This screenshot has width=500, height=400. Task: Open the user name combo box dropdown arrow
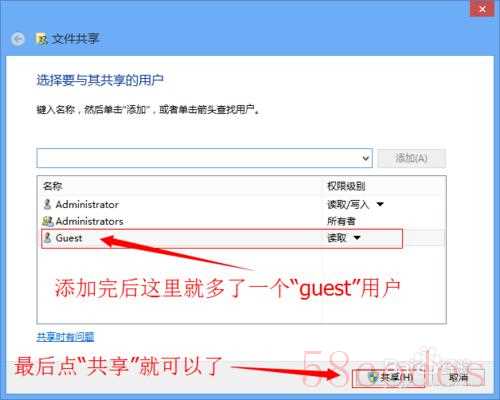tap(366, 158)
